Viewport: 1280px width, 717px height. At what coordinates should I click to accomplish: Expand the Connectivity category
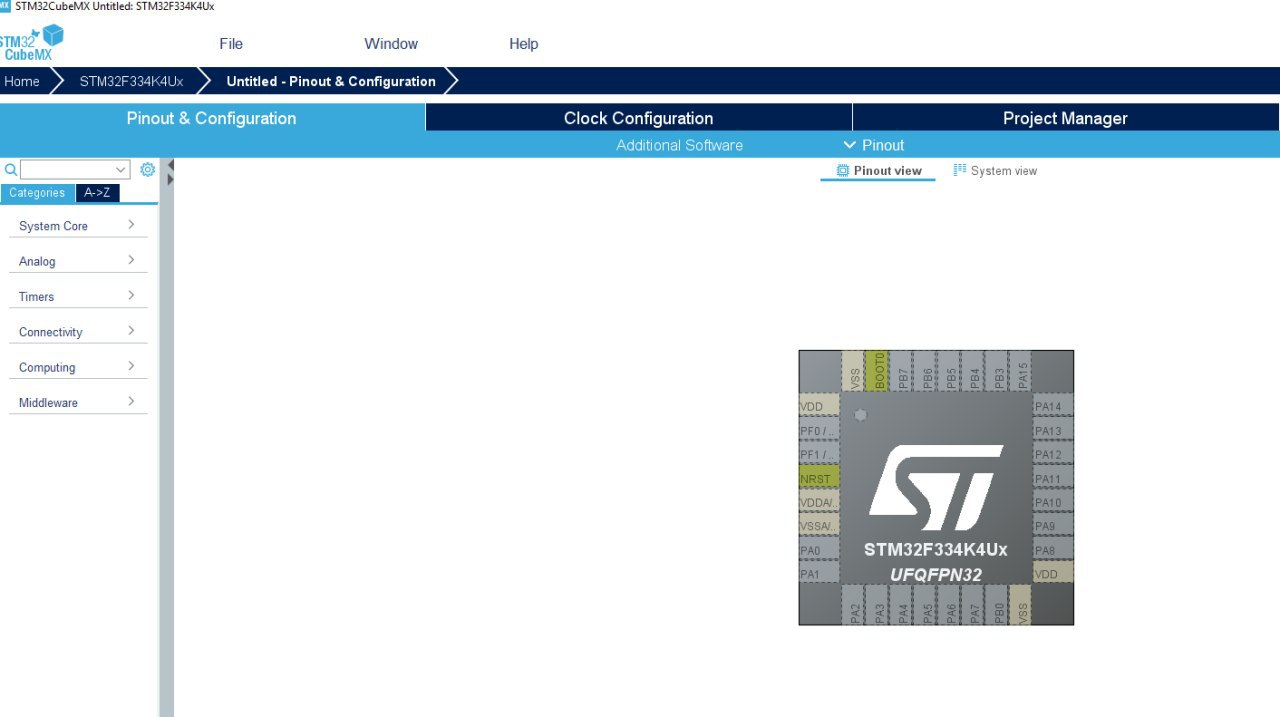[x=78, y=332]
